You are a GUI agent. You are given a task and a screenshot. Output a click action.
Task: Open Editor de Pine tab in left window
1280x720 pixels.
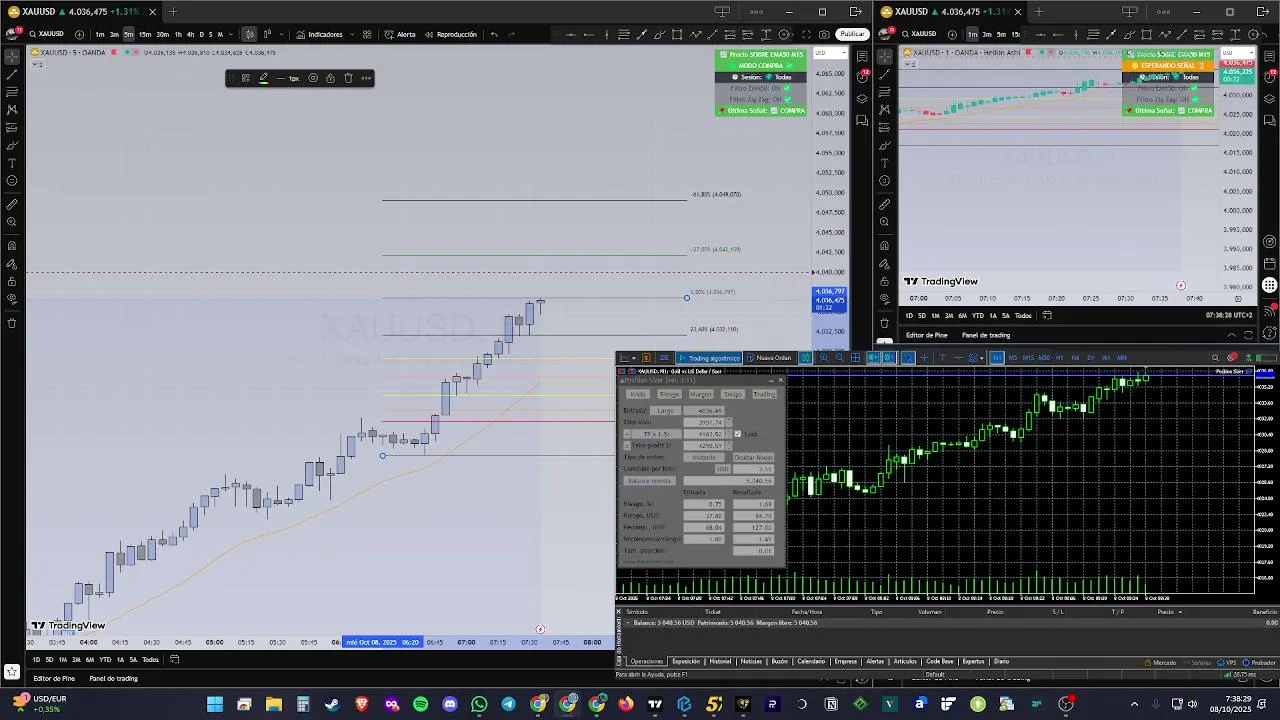54,678
